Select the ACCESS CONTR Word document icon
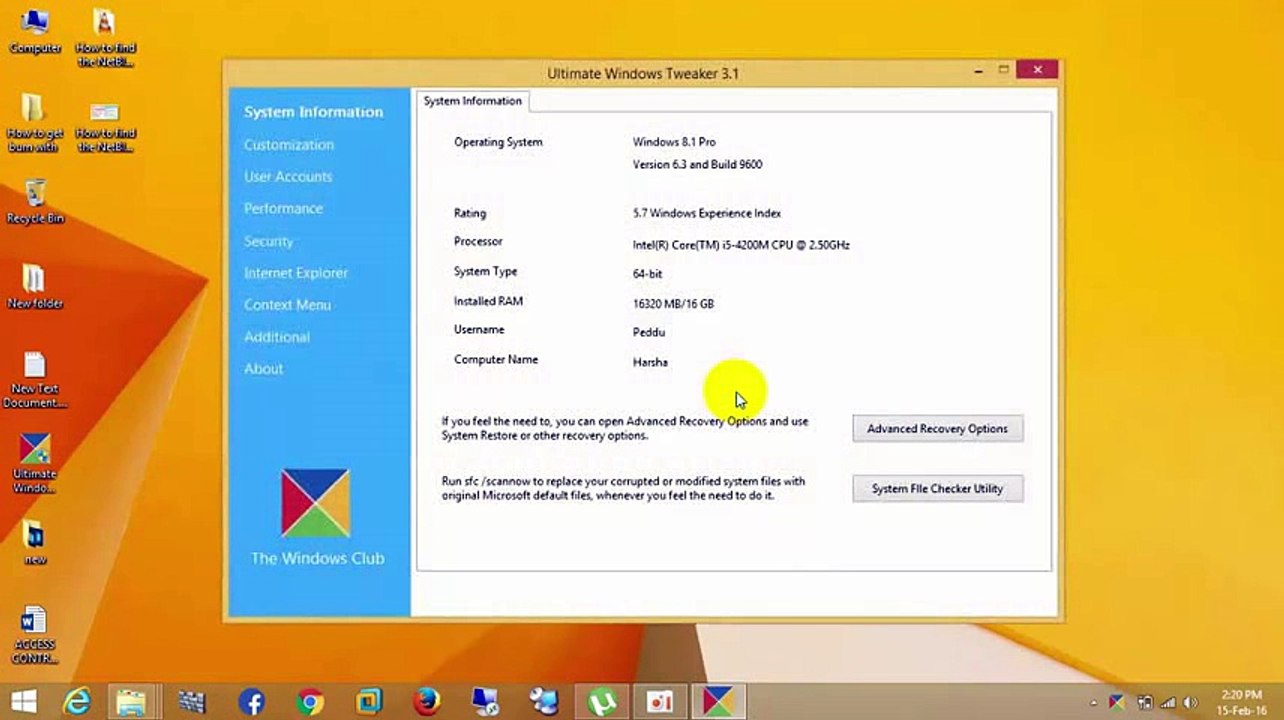The image size is (1284, 720). [35, 635]
